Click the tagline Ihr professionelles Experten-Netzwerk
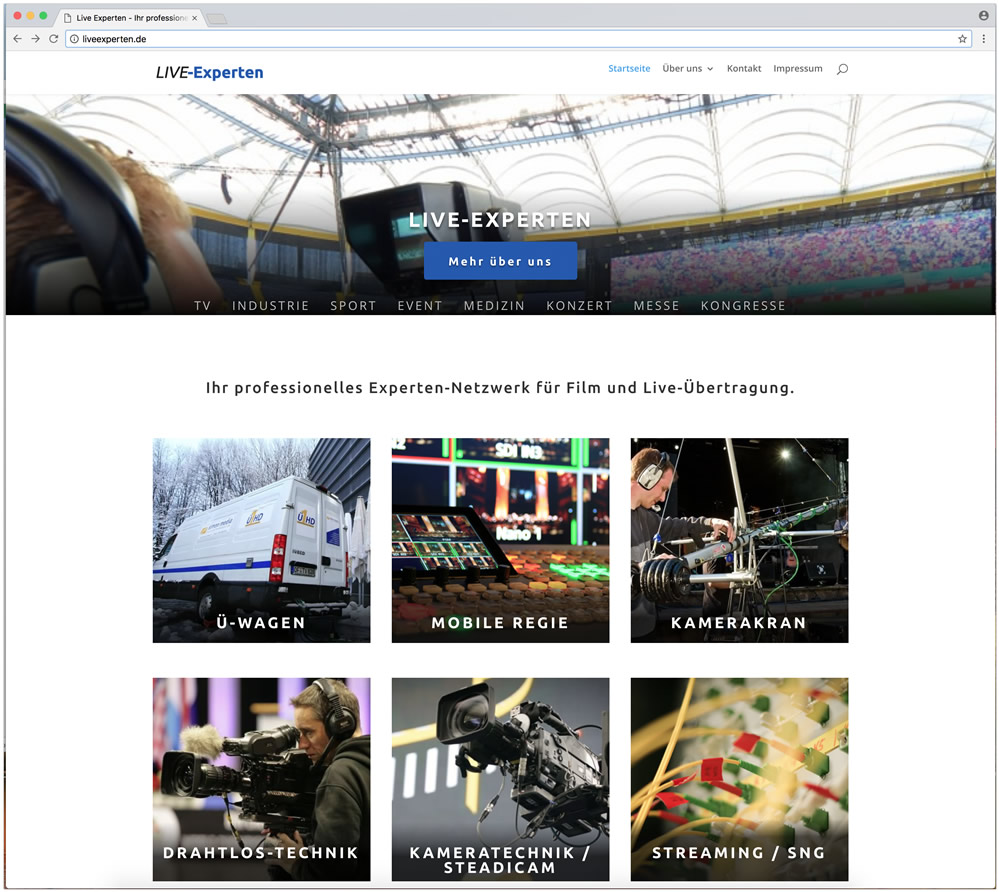 click(500, 387)
